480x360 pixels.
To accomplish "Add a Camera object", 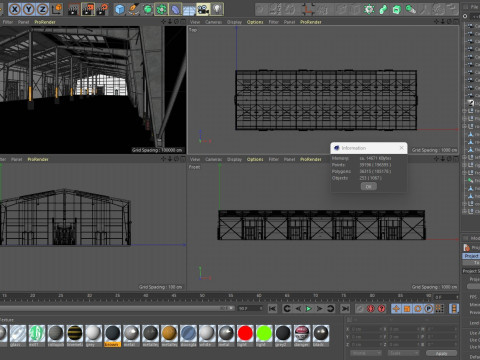I will (203, 9).
